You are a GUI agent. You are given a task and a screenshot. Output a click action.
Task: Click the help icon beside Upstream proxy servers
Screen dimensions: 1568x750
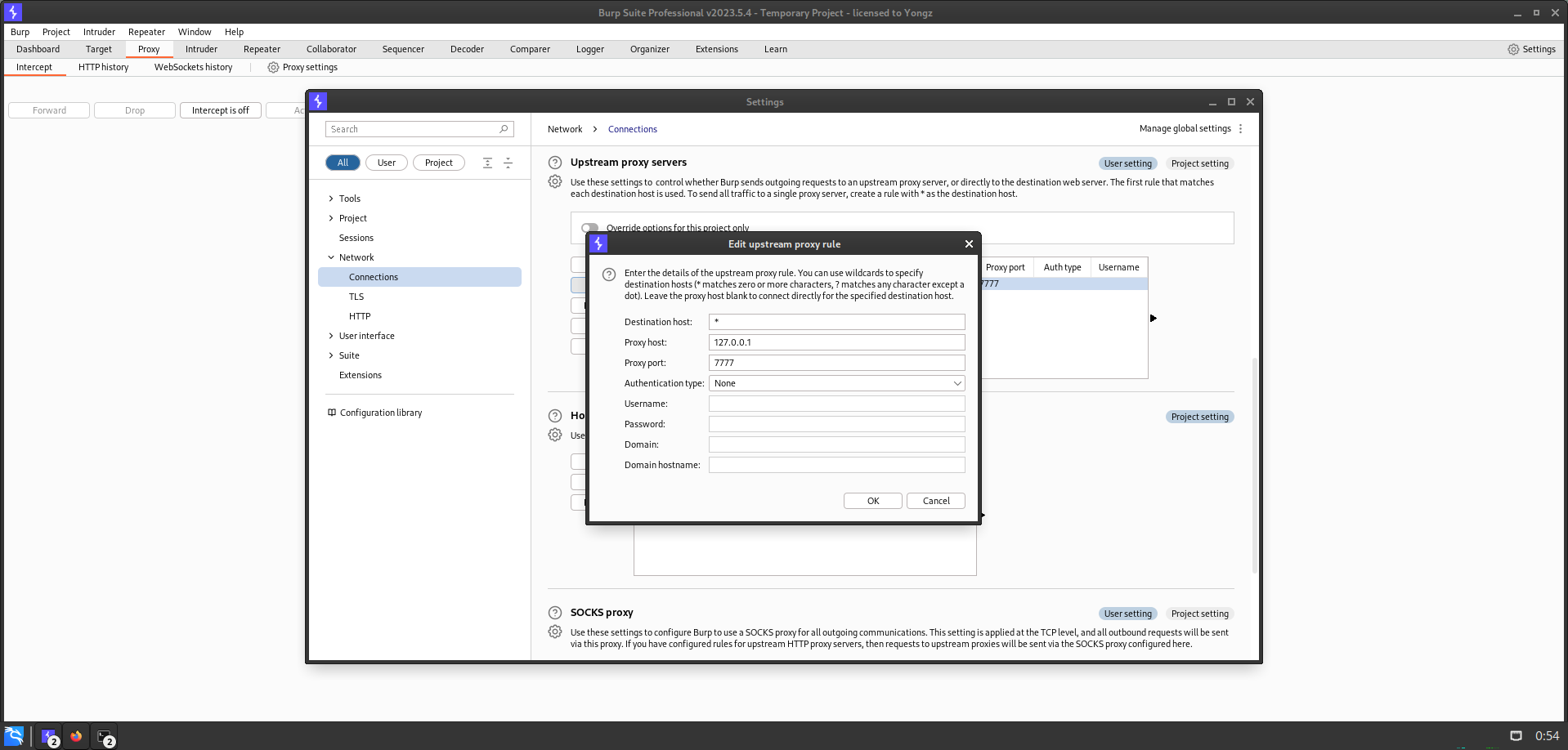555,163
